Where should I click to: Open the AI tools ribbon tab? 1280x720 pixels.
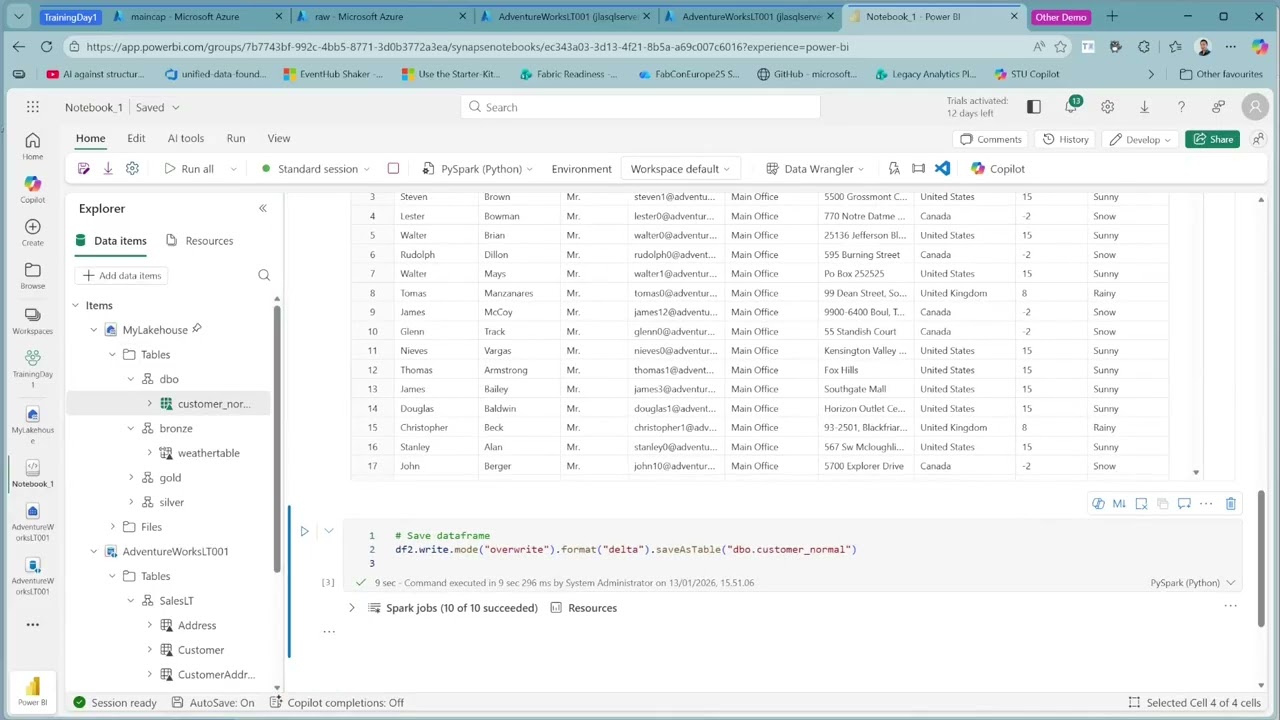point(186,139)
